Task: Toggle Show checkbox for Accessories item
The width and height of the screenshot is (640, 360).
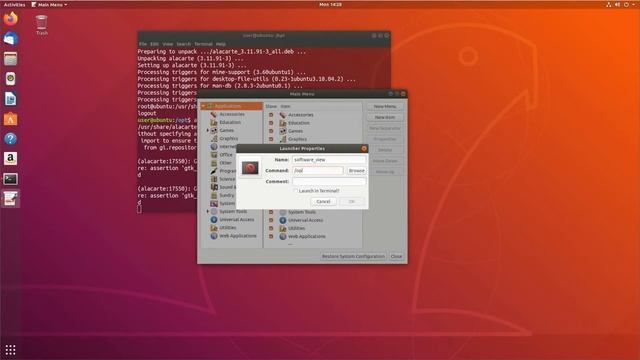Action: tap(271, 115)
